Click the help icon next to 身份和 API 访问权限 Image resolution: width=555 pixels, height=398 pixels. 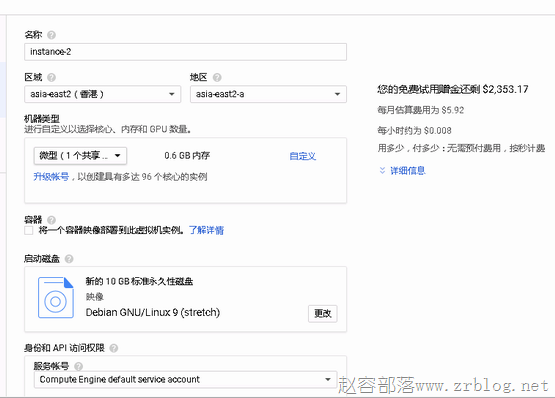point(114,348)
